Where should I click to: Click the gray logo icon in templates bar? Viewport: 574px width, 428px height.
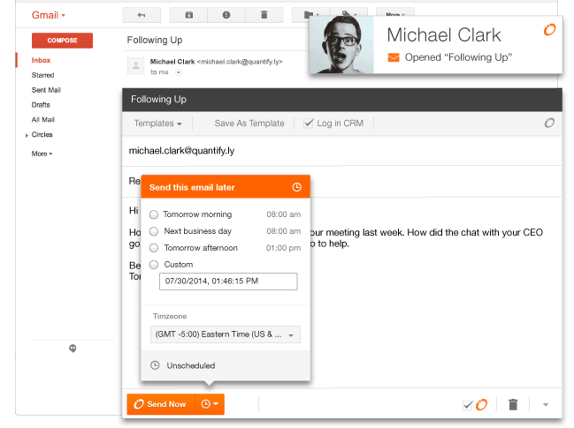coord(549,123)
